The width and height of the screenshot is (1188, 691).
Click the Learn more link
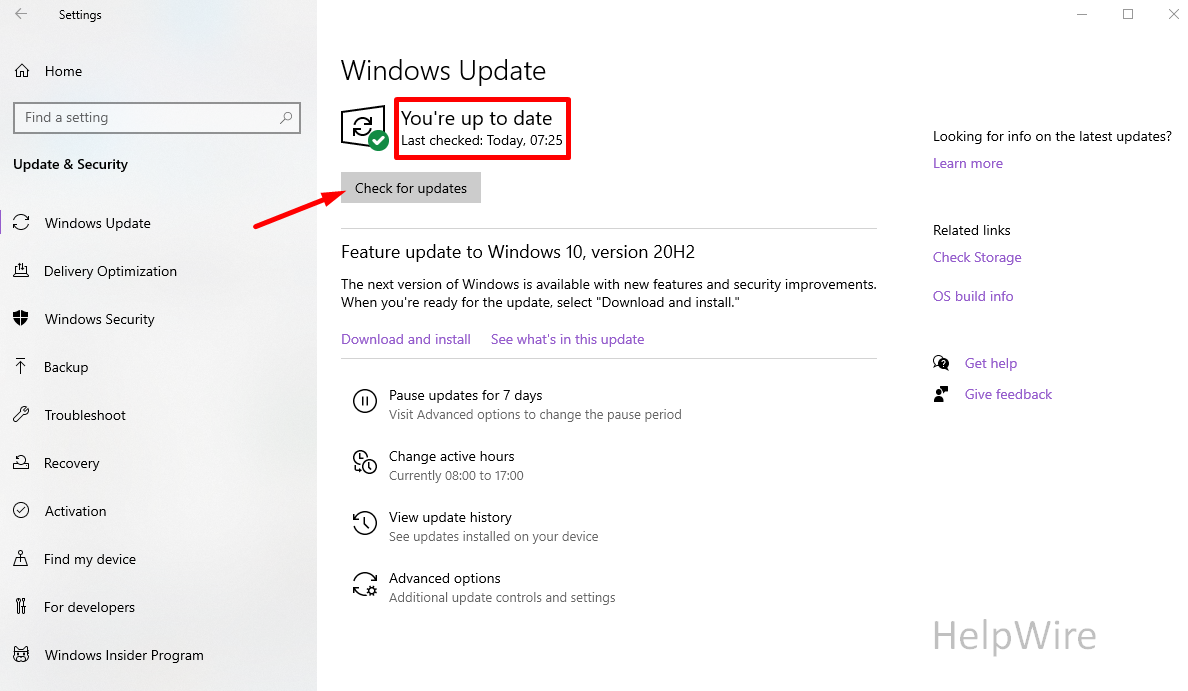click(x=968, y=164)
